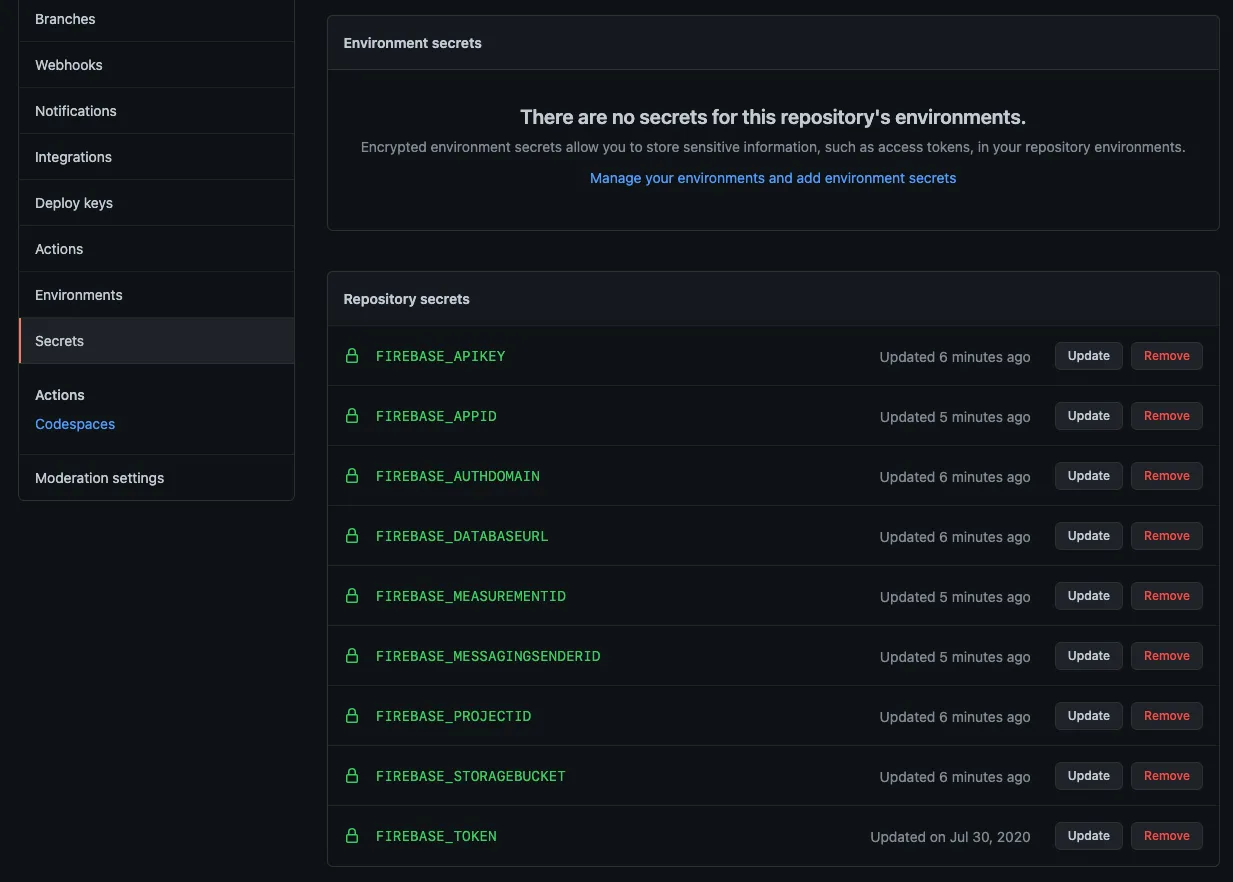Click lock icon beside FIREBASE_APPID
Screen dimensions: 1233x882
[352, 416]
